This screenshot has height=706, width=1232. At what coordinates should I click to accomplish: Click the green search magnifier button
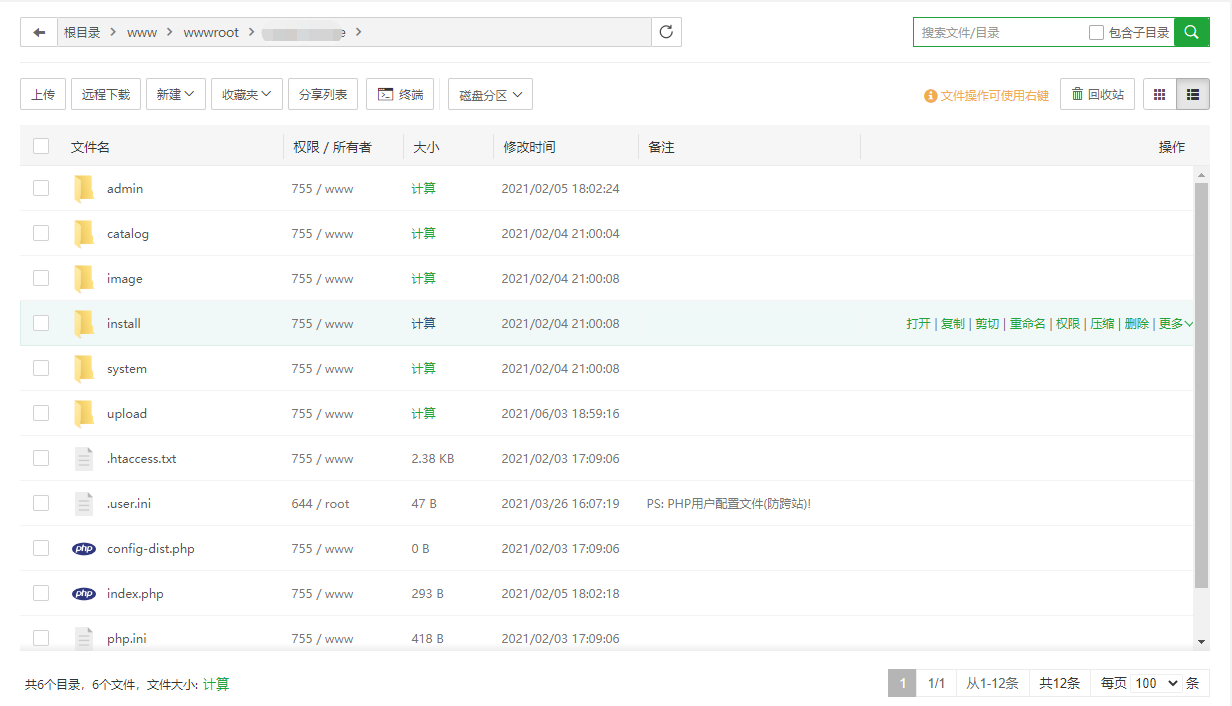1191,32
